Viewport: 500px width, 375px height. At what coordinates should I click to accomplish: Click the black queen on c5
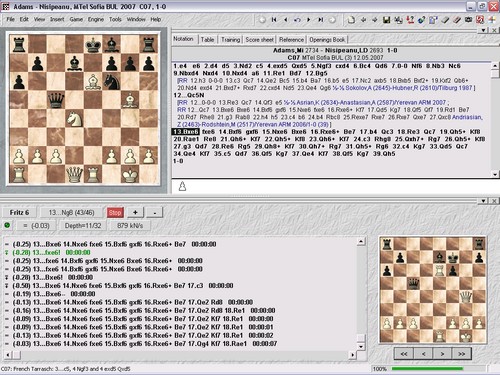[56, 100]
